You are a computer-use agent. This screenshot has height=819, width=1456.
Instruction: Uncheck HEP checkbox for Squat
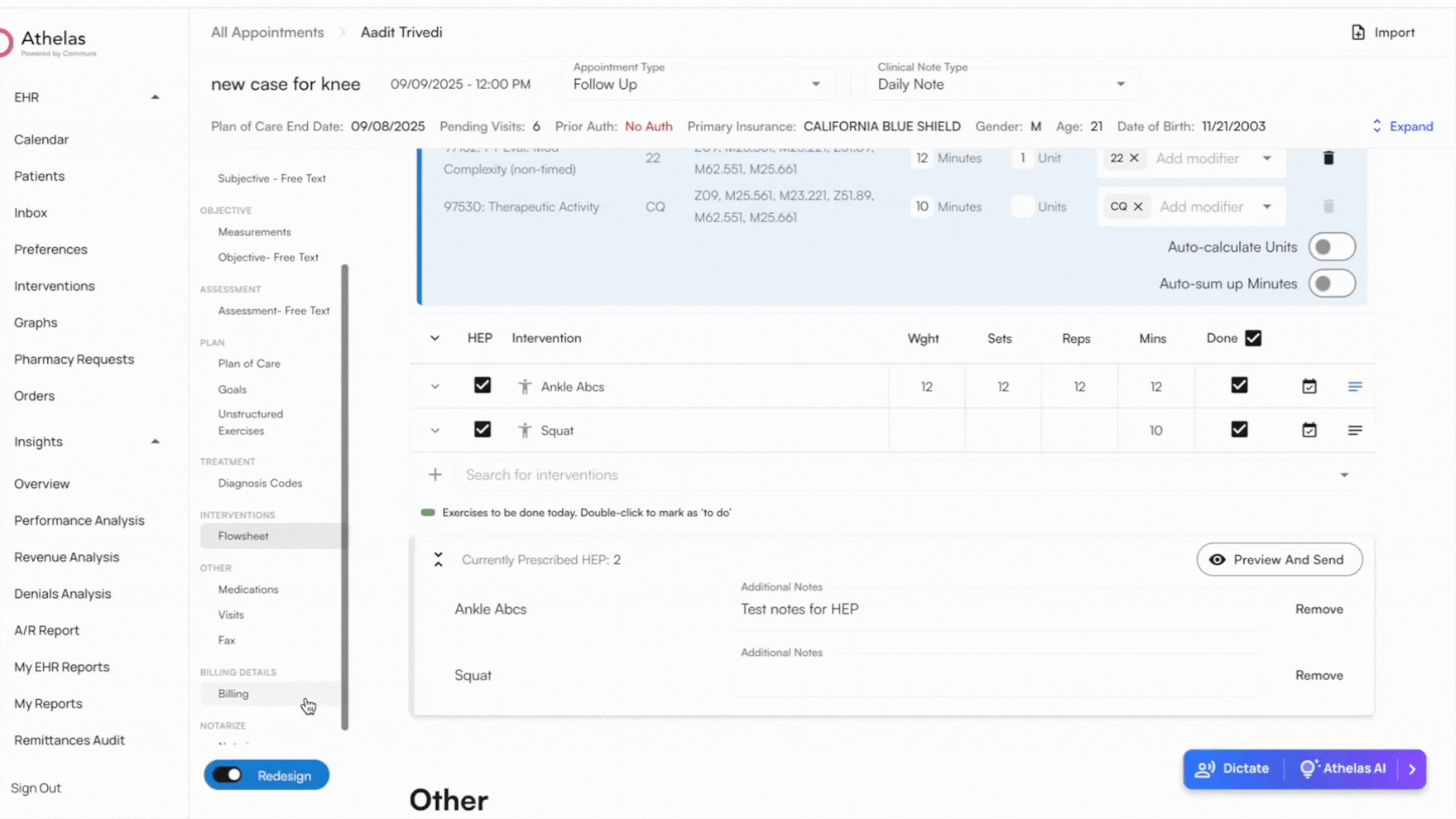[x=482, y=430]
